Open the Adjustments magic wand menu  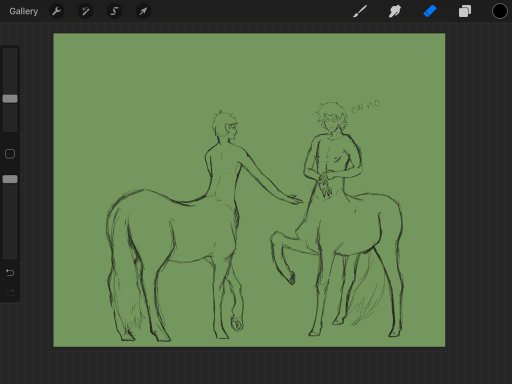tap(85, 11)
